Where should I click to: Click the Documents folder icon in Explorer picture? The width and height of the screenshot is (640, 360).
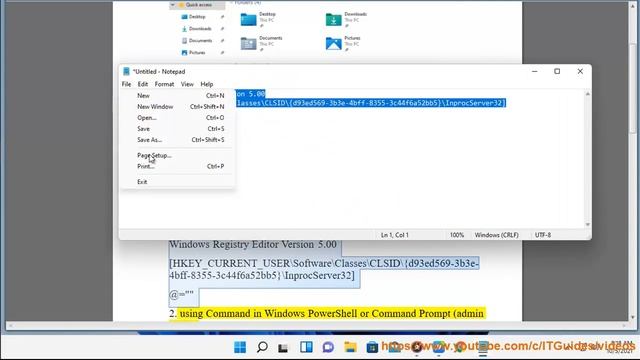(x=248, y=43)
